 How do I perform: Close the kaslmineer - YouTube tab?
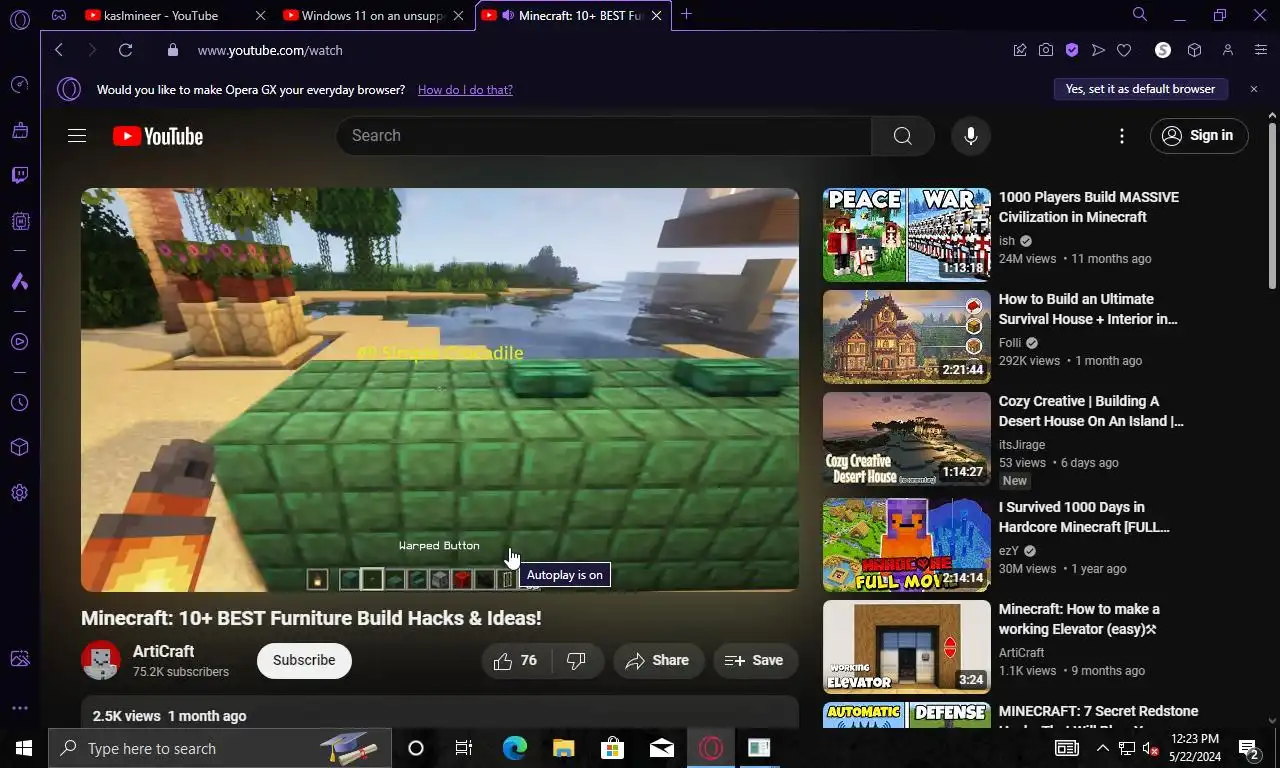[261, 16]
